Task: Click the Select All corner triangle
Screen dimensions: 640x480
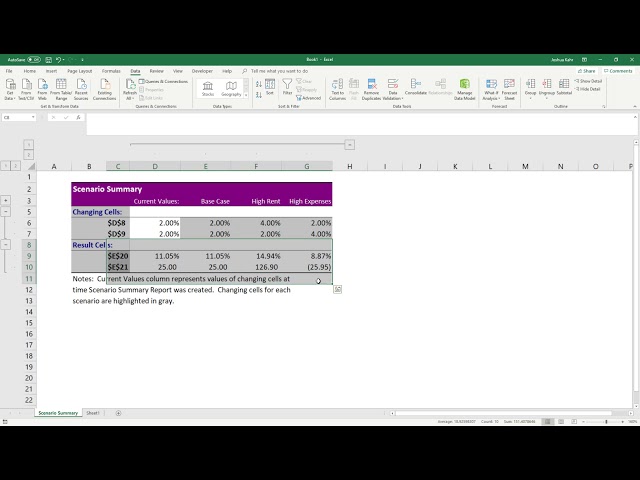Action: (x=31, y=166)
